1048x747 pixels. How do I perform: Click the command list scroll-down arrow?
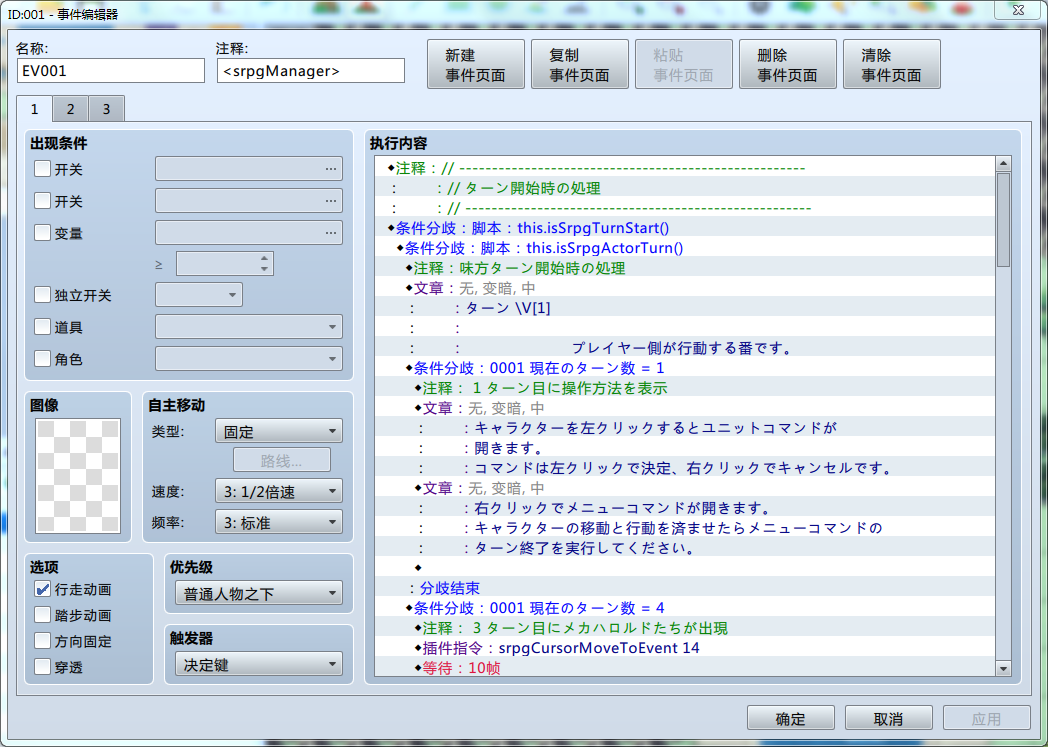[x=1003, y=669]
